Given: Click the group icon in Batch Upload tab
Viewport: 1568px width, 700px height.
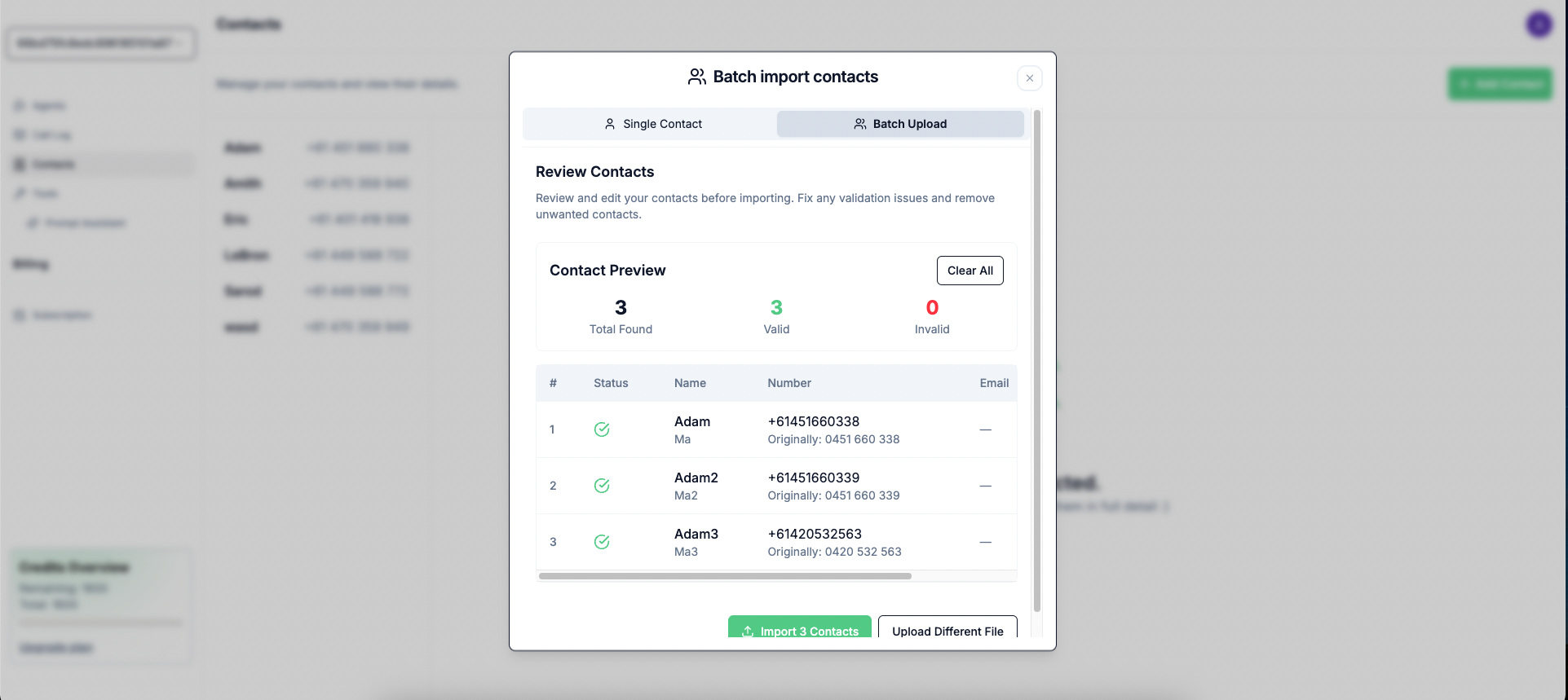Looking at the screenshot, I should 860,124.
